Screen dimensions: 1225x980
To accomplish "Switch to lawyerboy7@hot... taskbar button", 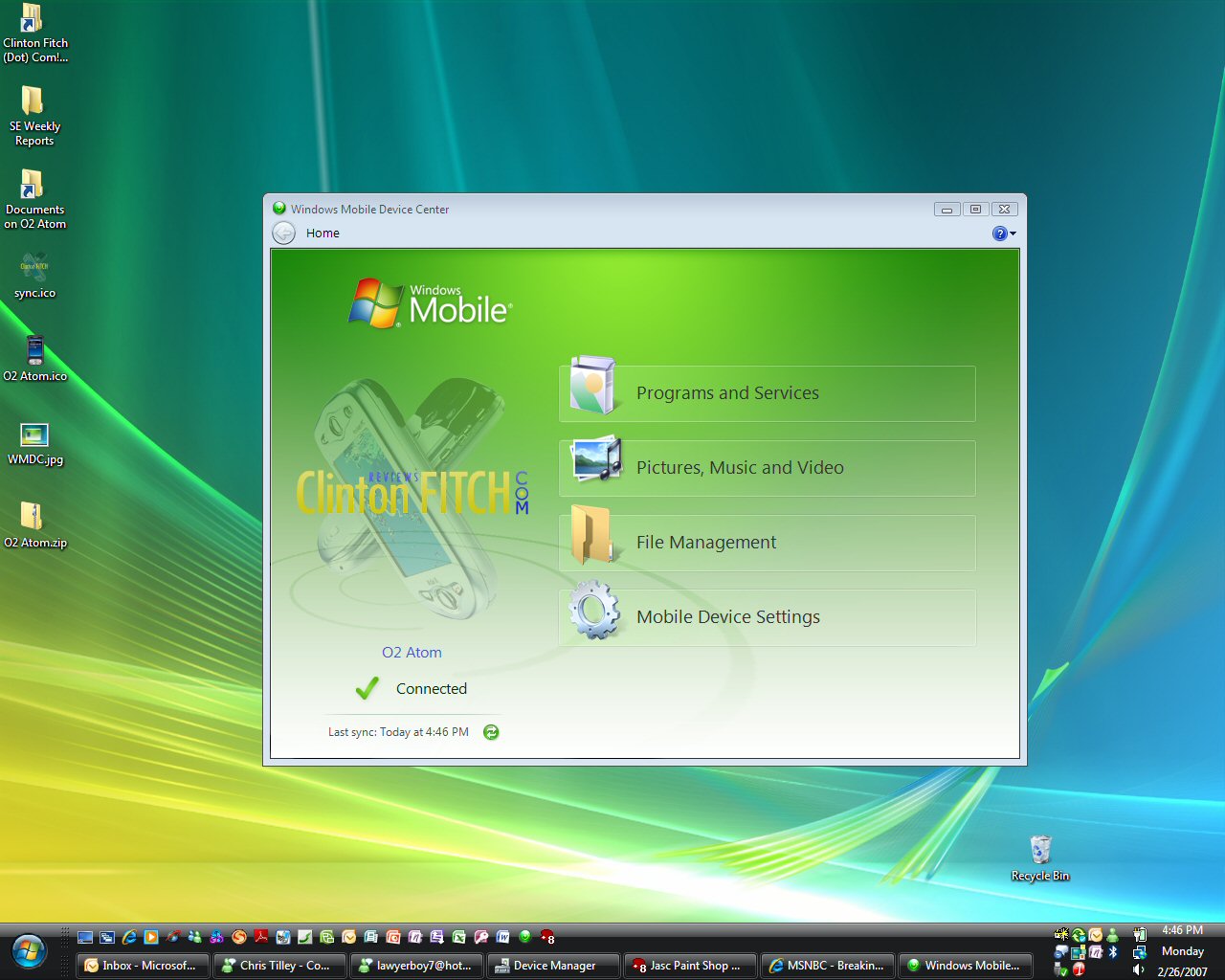I will tap(417, 966).
